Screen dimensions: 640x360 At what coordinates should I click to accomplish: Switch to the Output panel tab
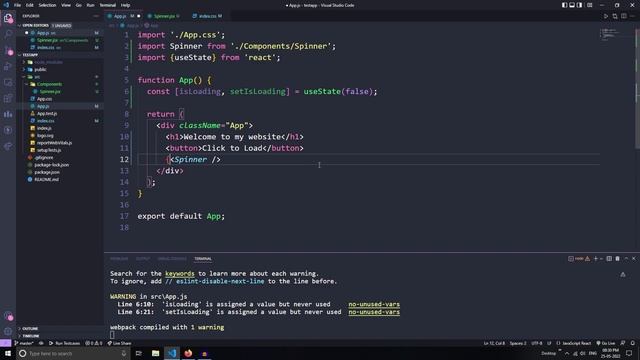(143, 259)
